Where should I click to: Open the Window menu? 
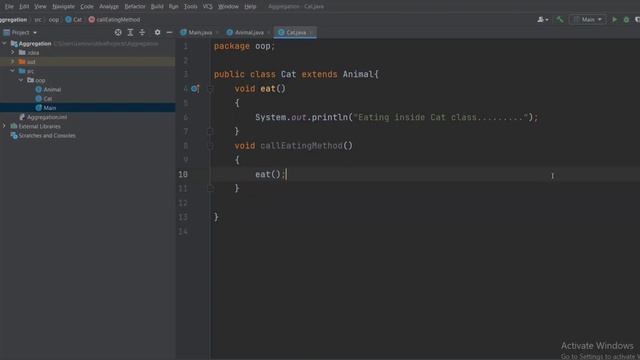click(x=228, y=7)
